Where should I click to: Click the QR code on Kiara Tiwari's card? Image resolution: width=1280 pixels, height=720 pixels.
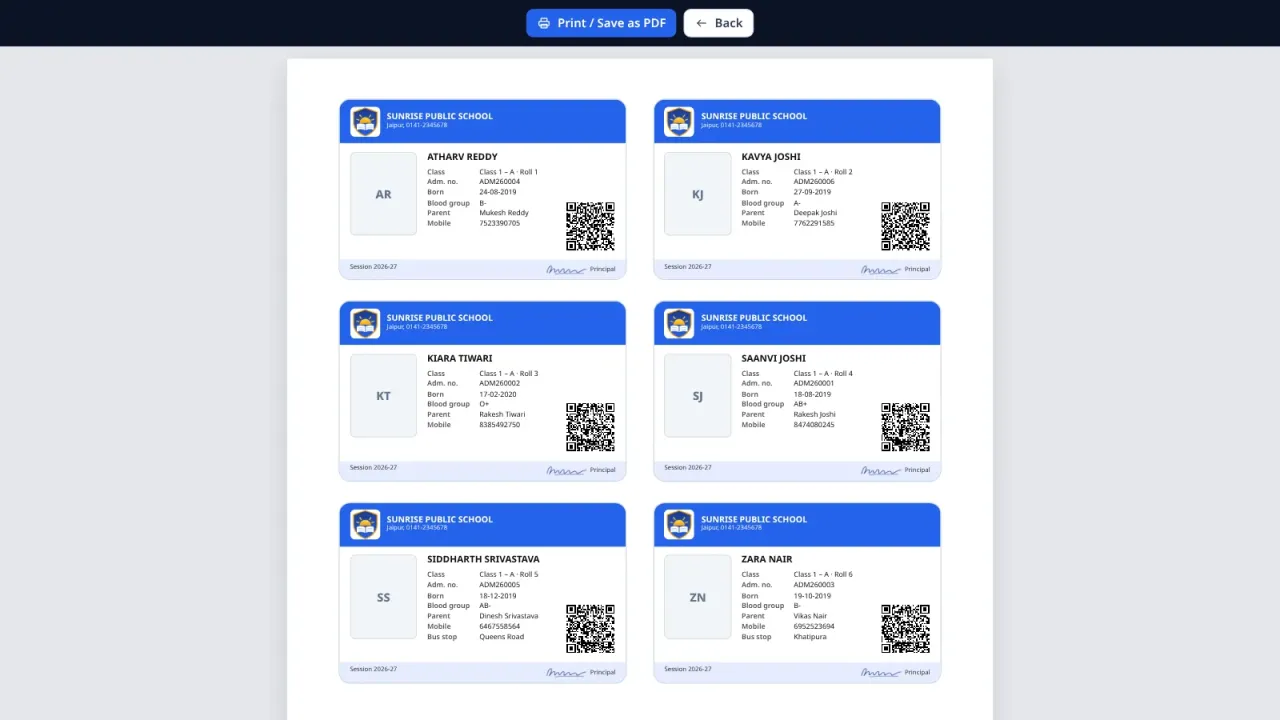click(x=591, y=427)
